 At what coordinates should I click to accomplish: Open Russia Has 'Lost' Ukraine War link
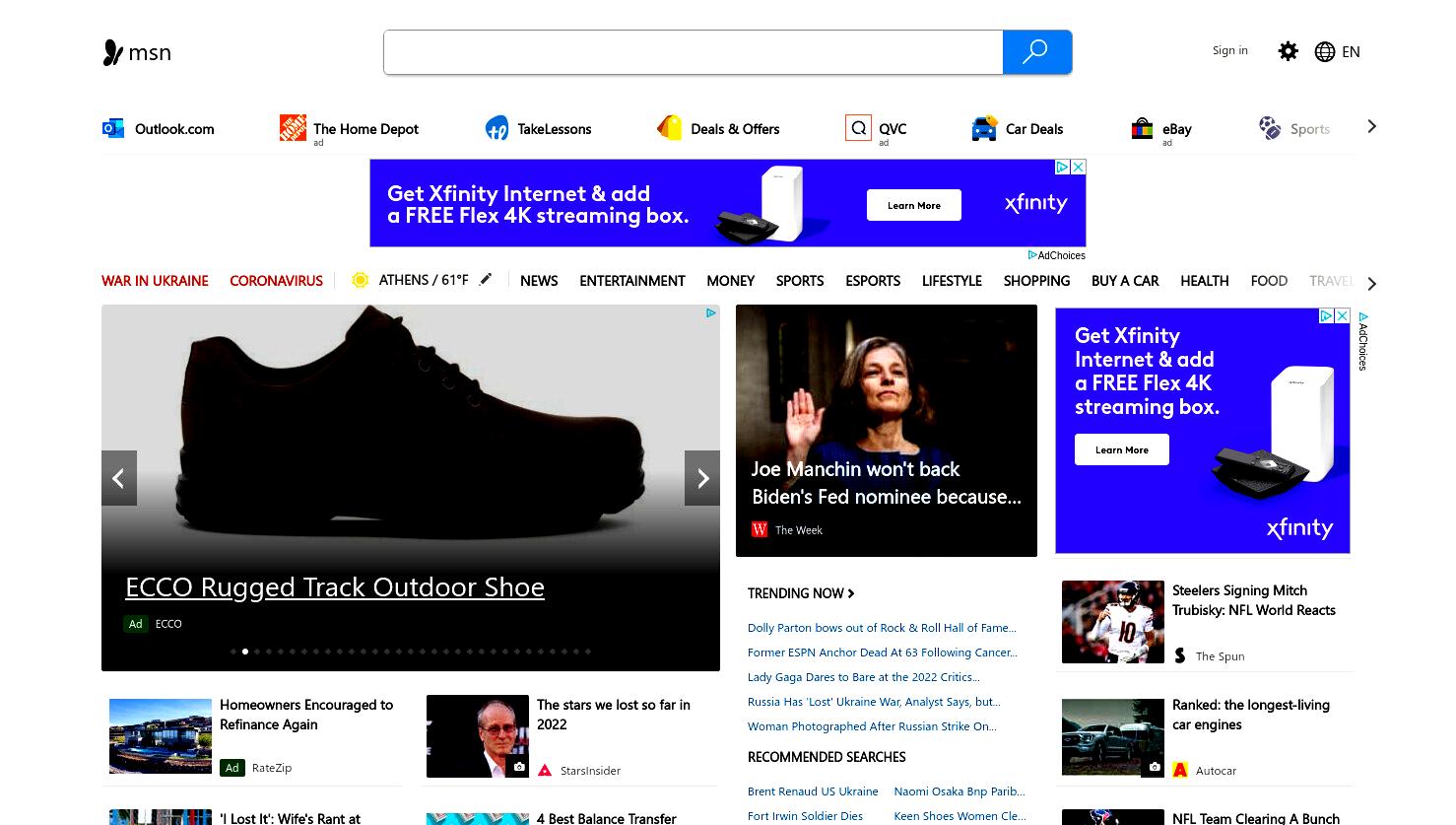(874, 702)
